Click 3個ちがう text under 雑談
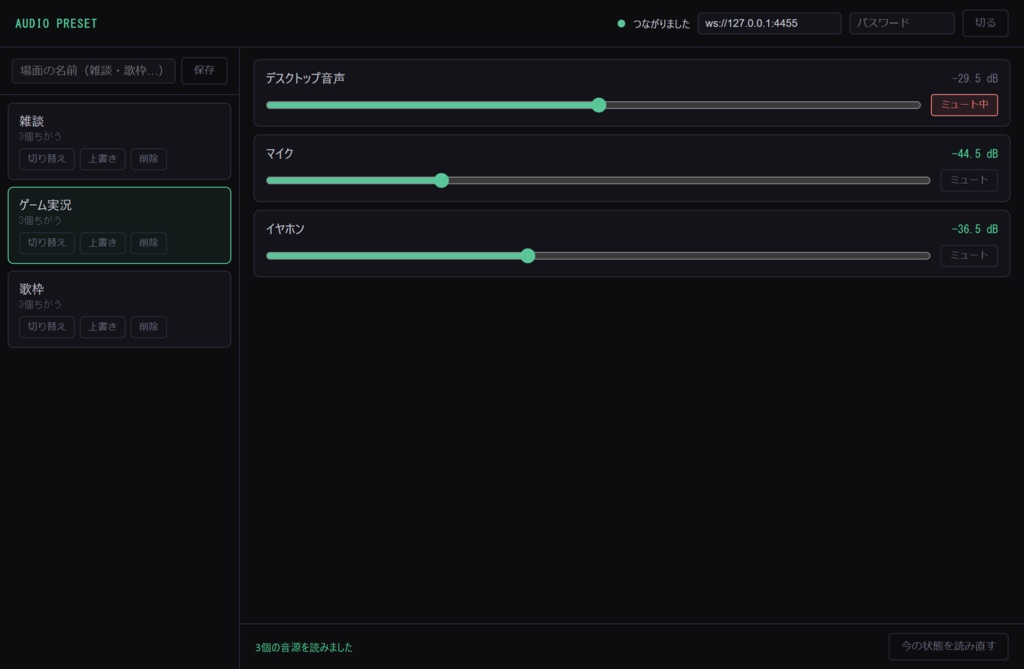This screenshot has height=669, width=1024. 40,137
